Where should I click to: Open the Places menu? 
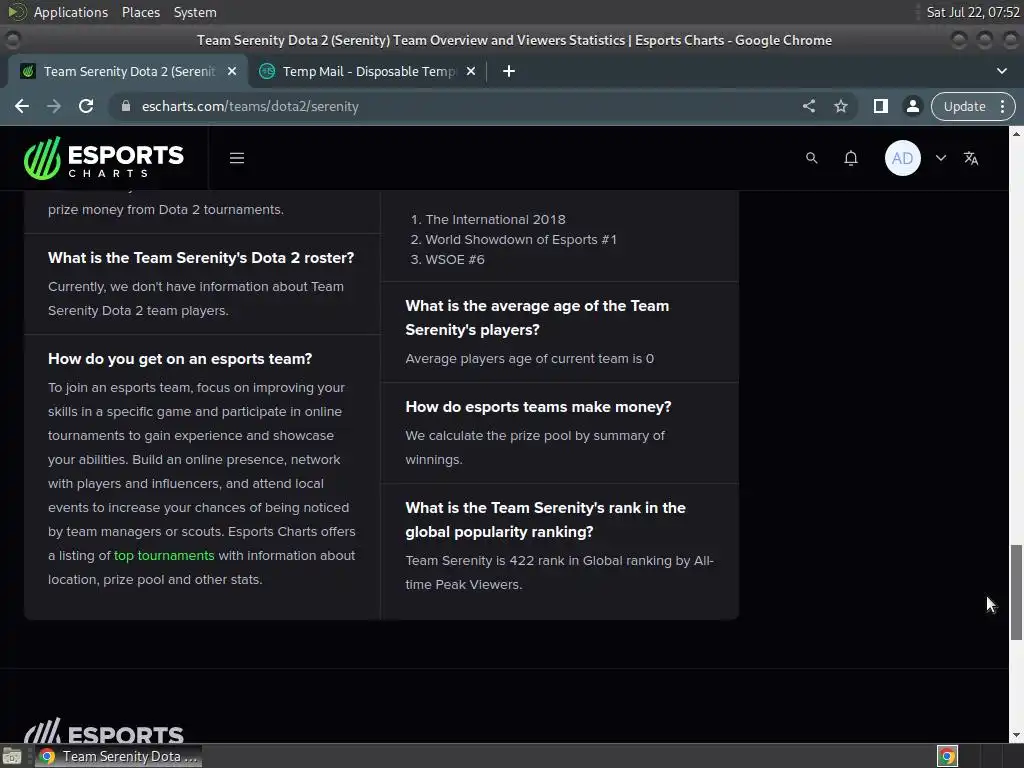tap(140, 12)
